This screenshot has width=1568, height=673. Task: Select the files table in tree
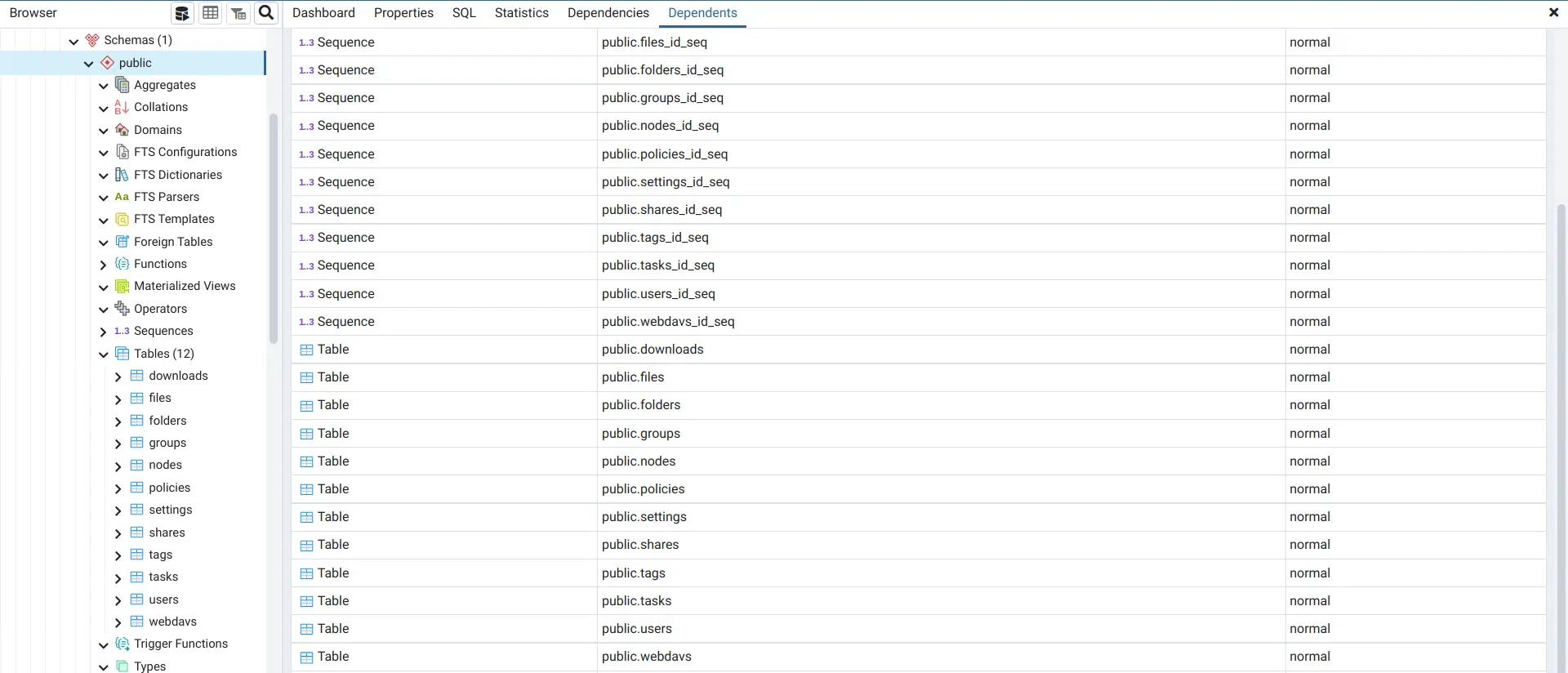[x=160, y=398]
